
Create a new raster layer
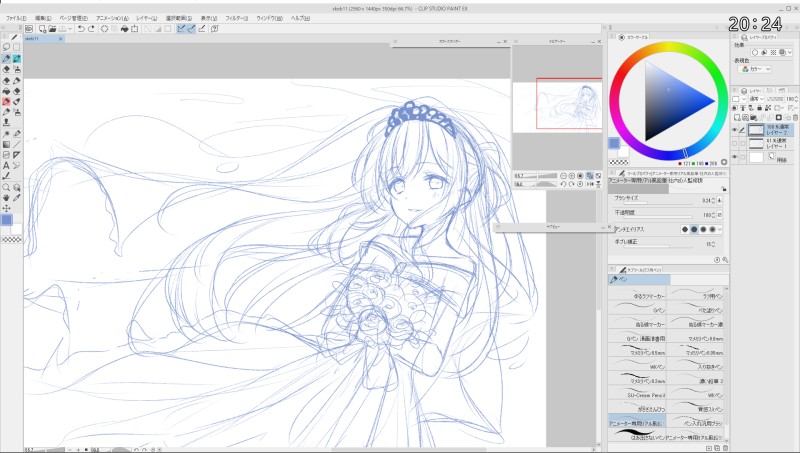tap(737, 118)
